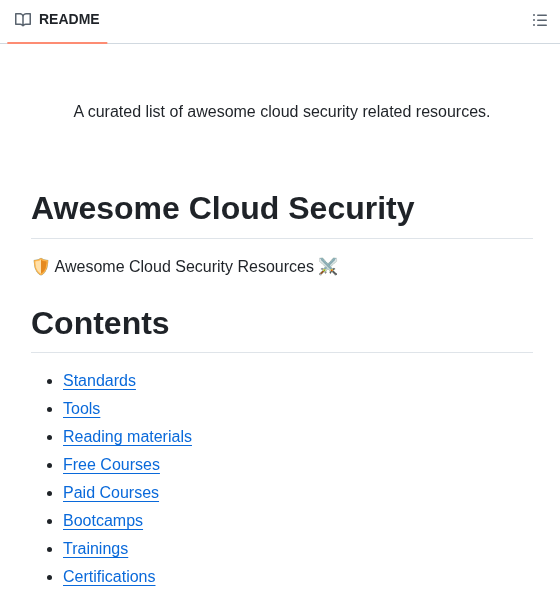Image resolution: width=560 pixels, height=591 pixels.
Task: Navigate to Bootcamps section
Action: click(103, 521)
